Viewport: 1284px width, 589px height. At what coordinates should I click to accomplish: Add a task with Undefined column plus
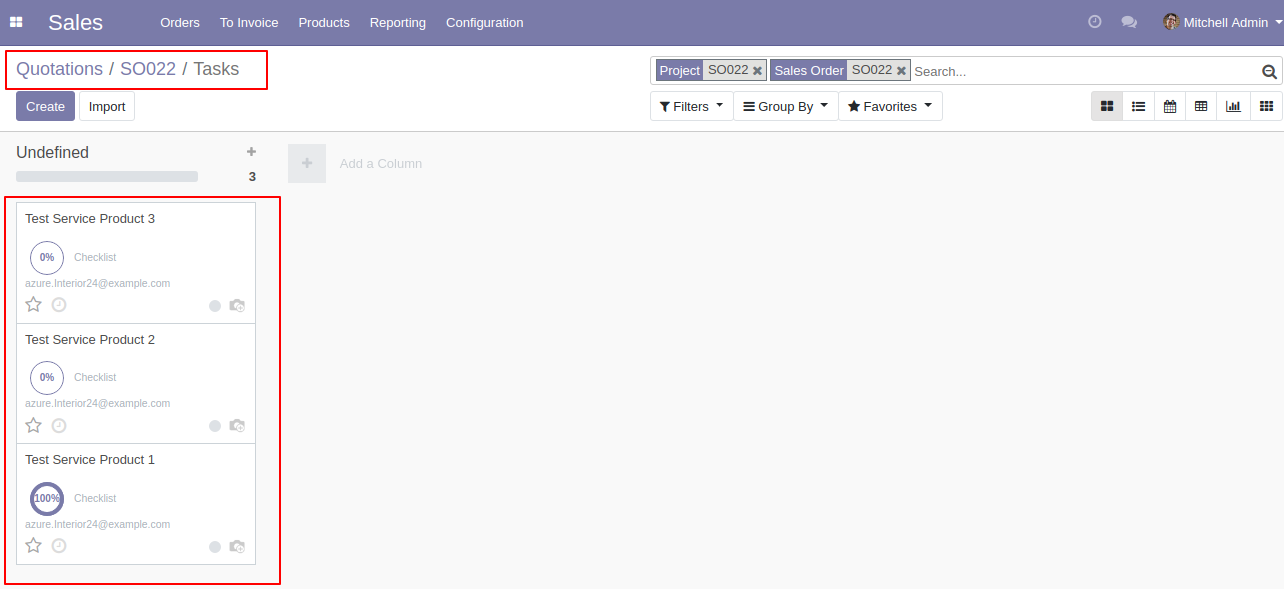coord(251,152)
